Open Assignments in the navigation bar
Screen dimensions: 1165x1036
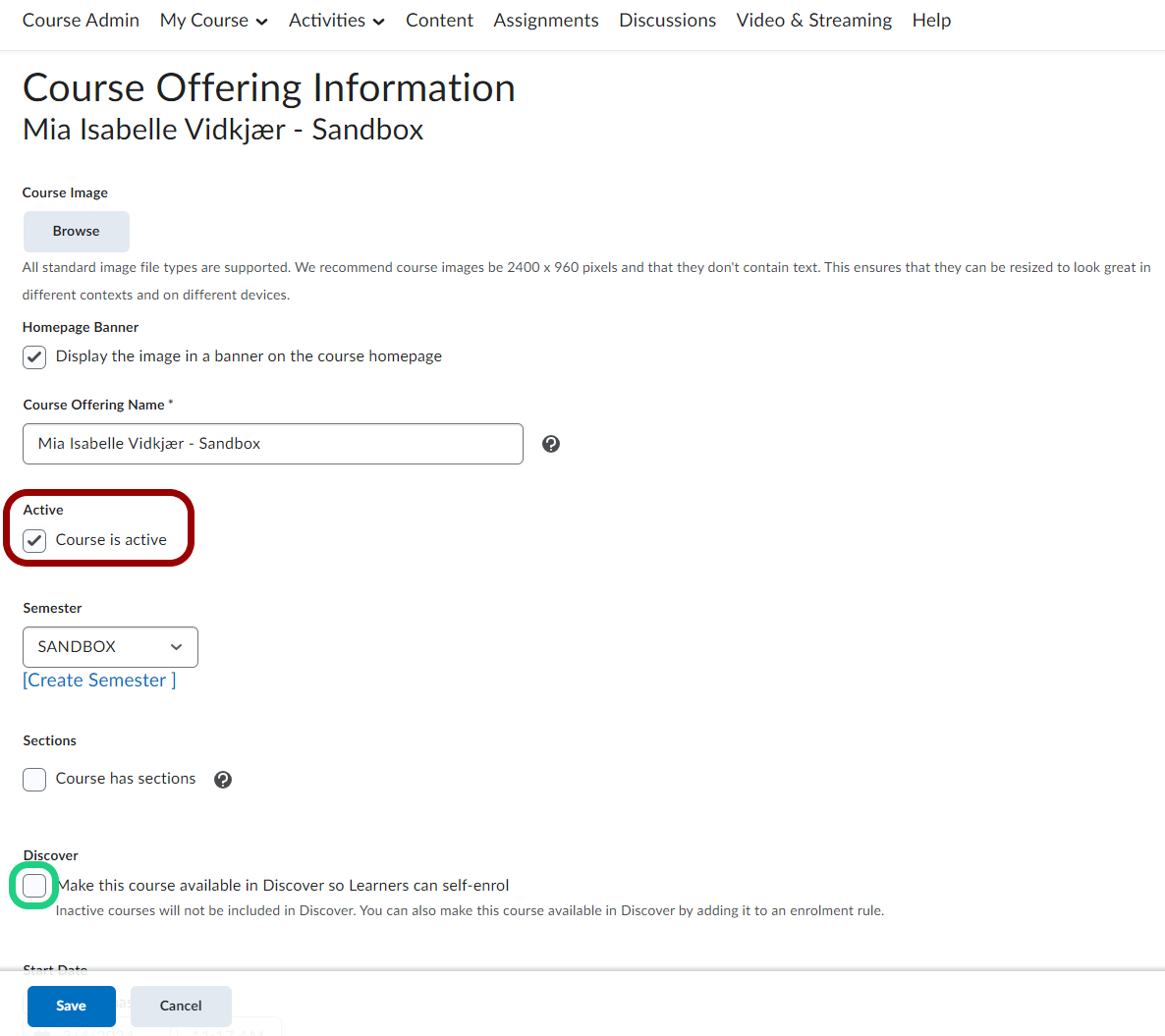coord(545,21)
